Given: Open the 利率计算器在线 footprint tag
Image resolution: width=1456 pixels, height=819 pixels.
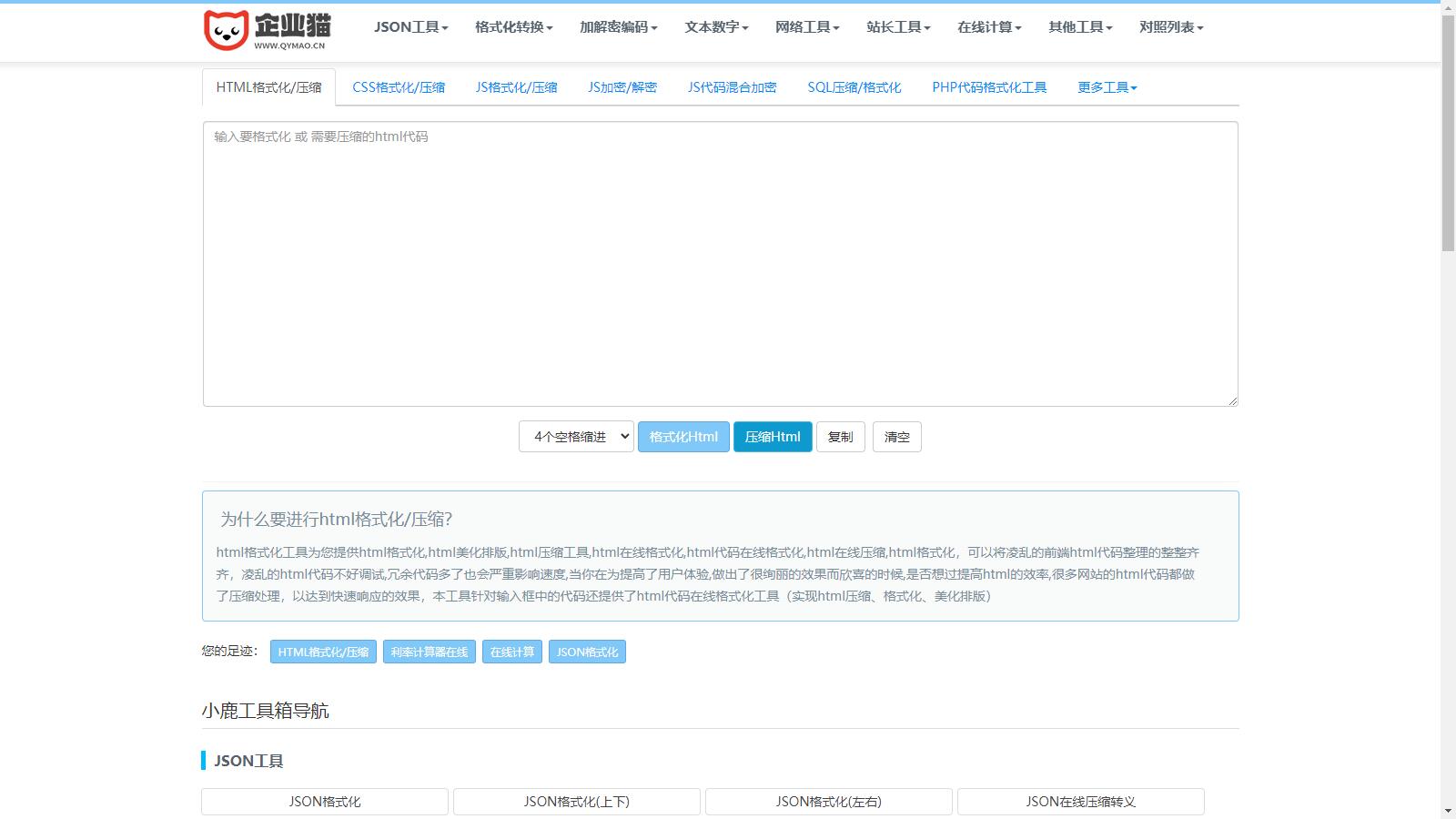Looking at the screenshot, I should pos(429,652).
